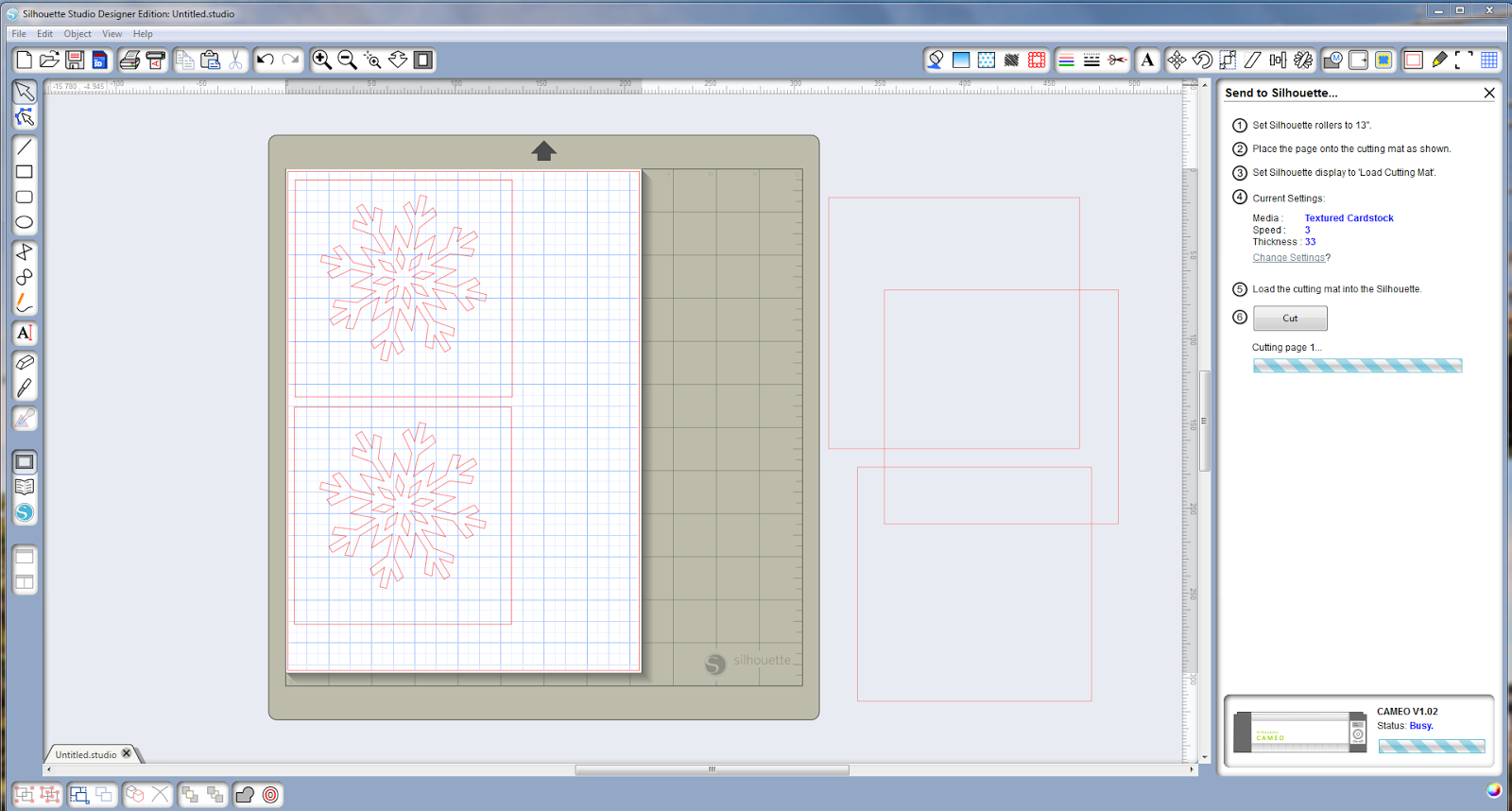Click the Textured Cardstock media value
Image resolution: width=1512 pixels, height=811 pixels.
click(1349, 218)
